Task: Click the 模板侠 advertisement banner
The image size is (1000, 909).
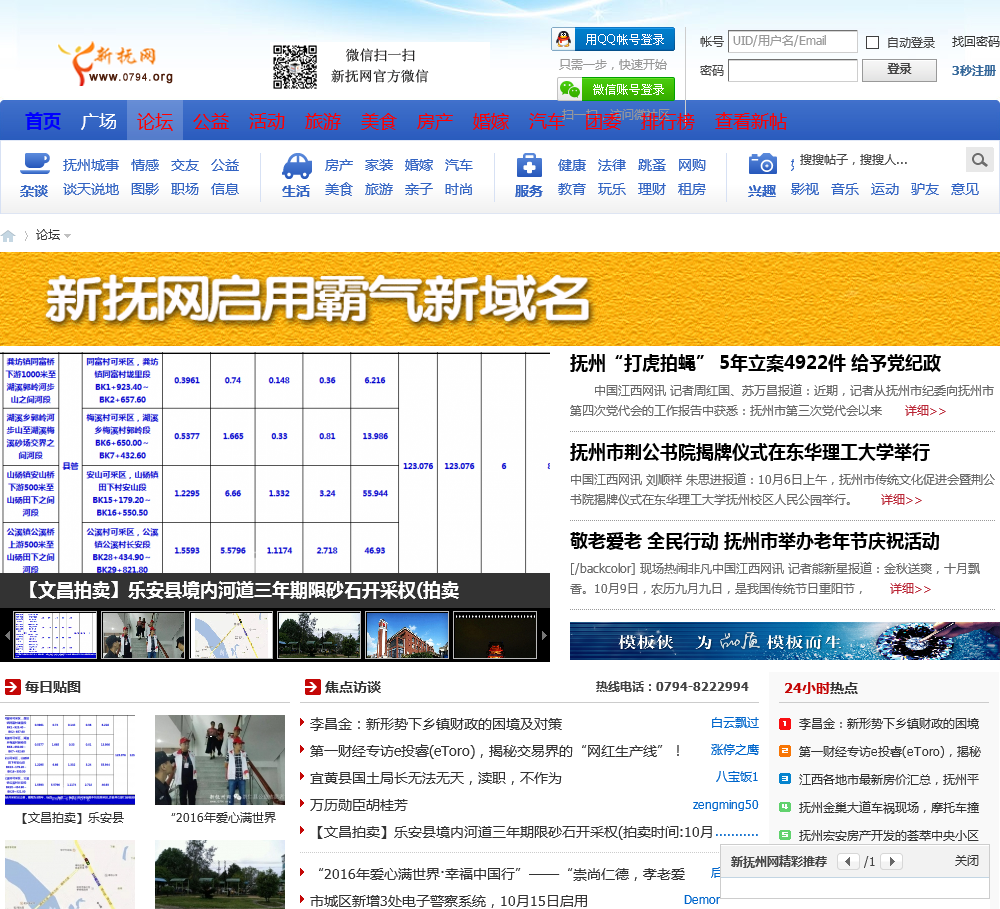Action: click(x=784, y=641)
